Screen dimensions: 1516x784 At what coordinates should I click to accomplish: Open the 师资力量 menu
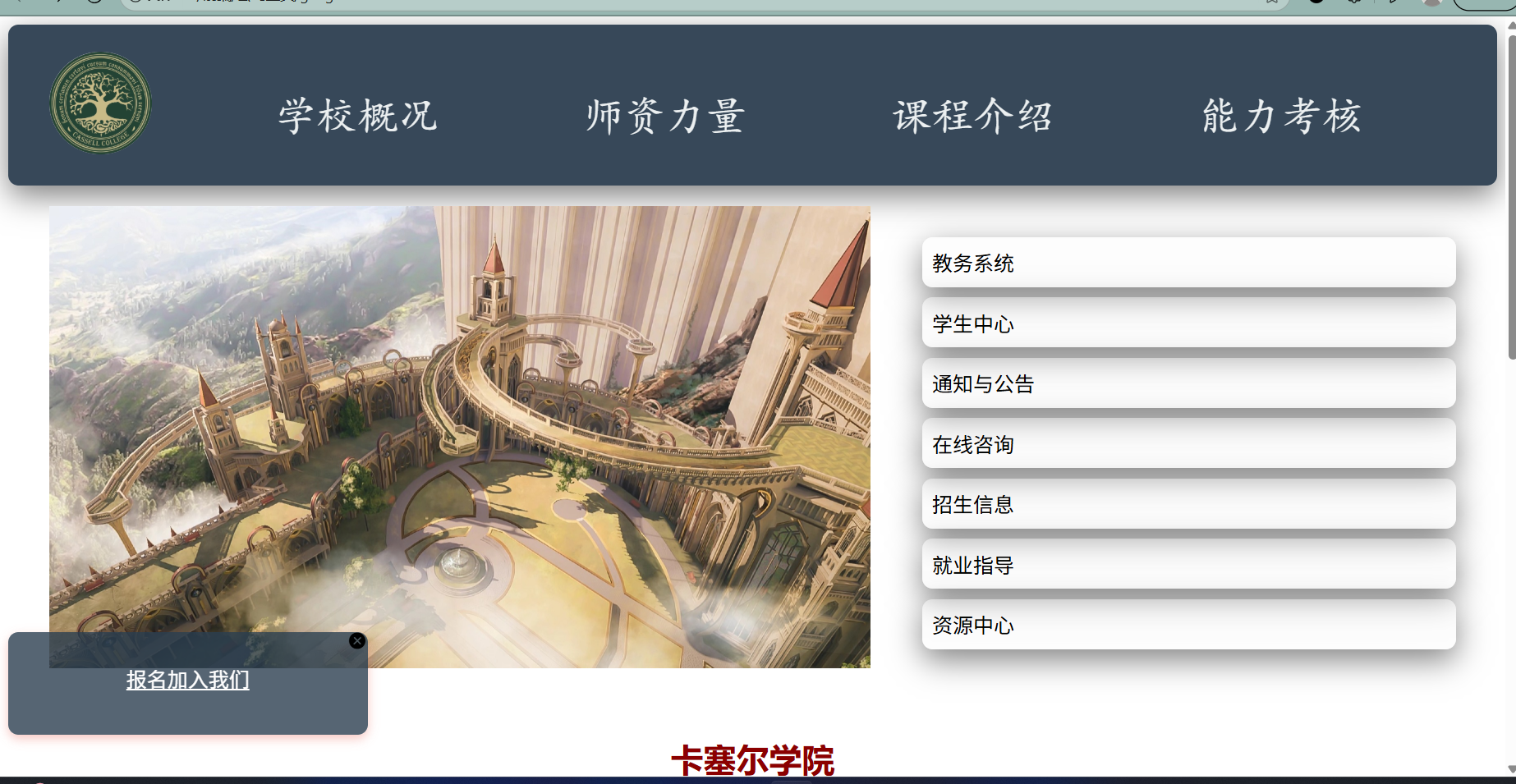point(665,116)
